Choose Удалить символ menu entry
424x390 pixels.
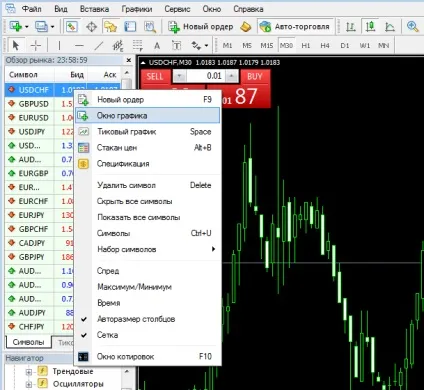pyautogui.click(x=148, y=185)
